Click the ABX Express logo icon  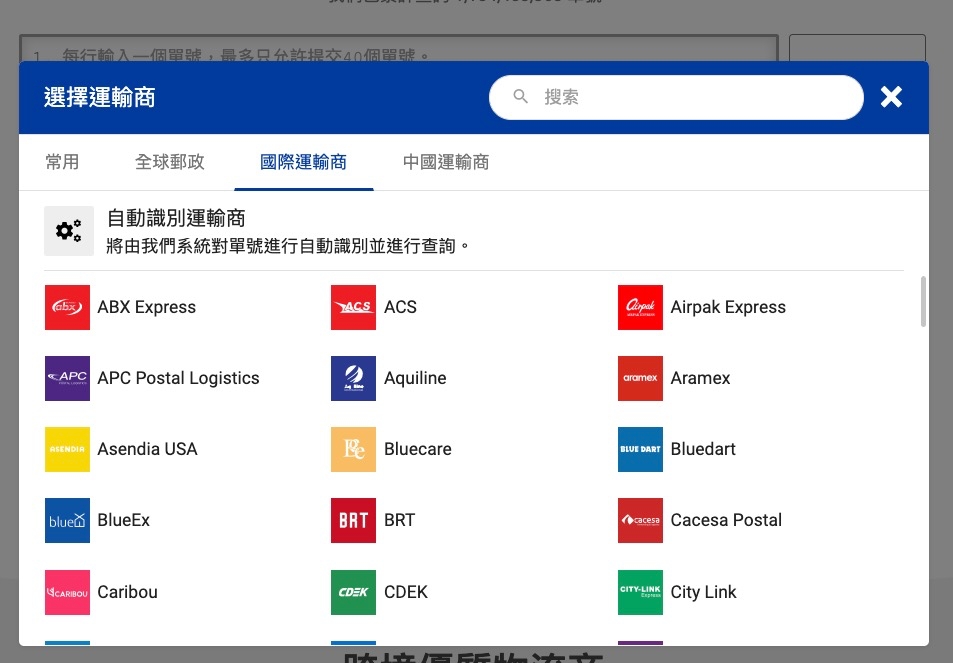point(67,307)
